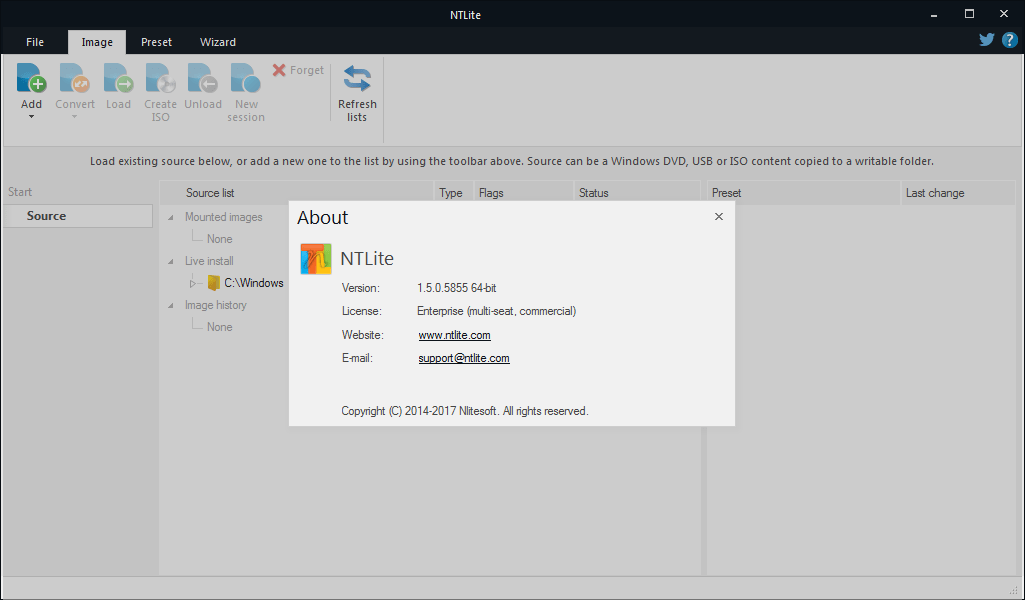Open the Twitter bird icon

(x=987, y=40)
